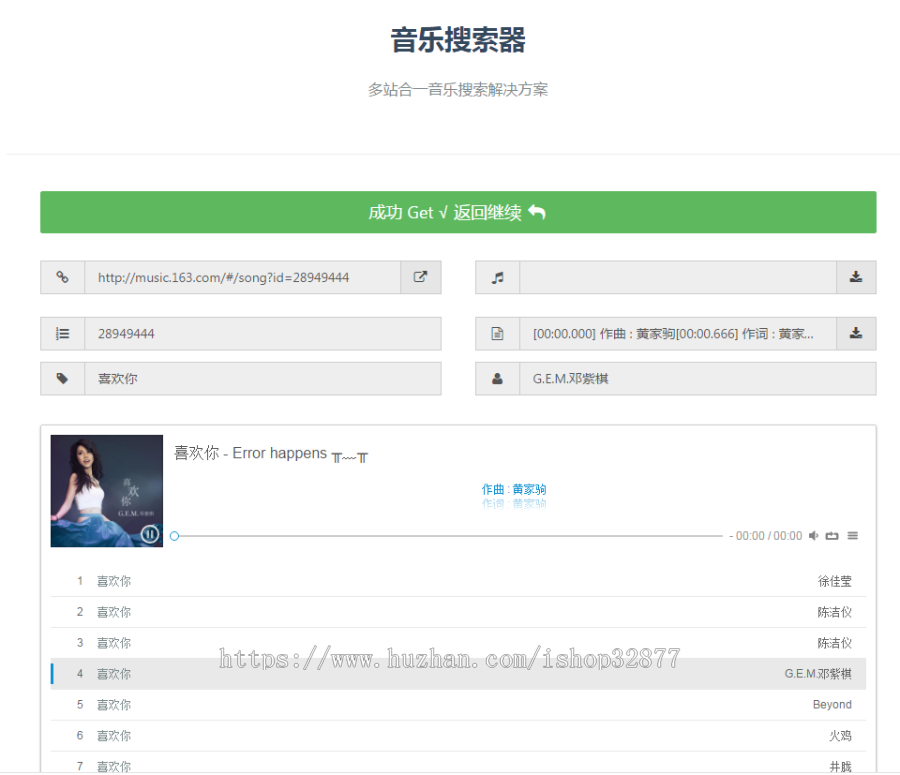This screenshot has width=900, height=775.
Task: Click the user icon beside G.E.M.邓紫棋
Action: 498,378
